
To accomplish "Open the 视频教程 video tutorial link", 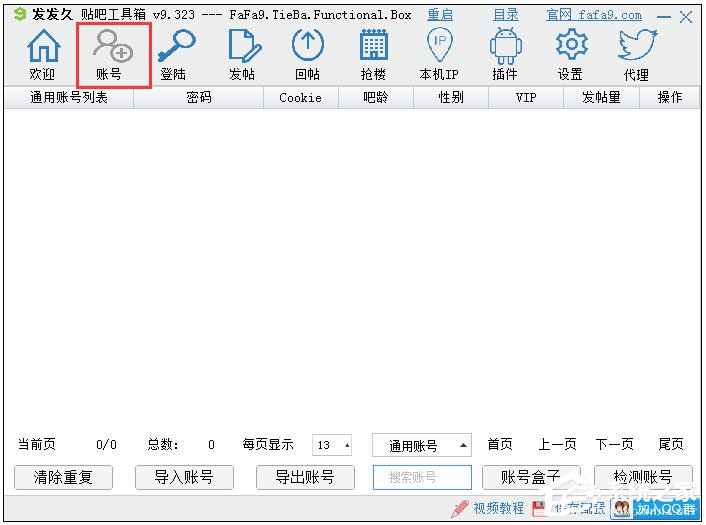I will [x=498, y=508].
